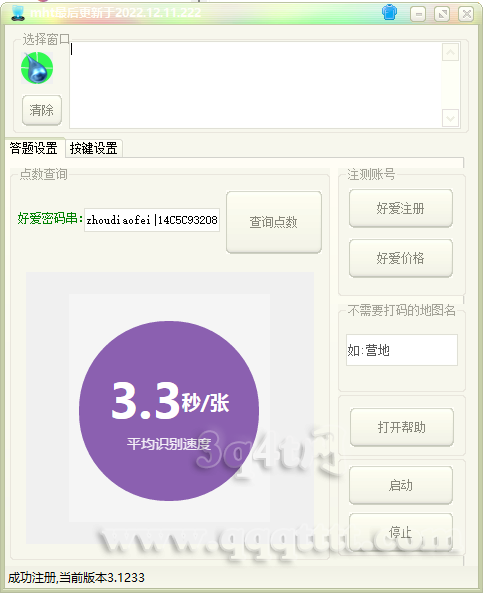Click the 查询点数 button
The height and width of the screenshot is (593, 483).
point(274,222)
